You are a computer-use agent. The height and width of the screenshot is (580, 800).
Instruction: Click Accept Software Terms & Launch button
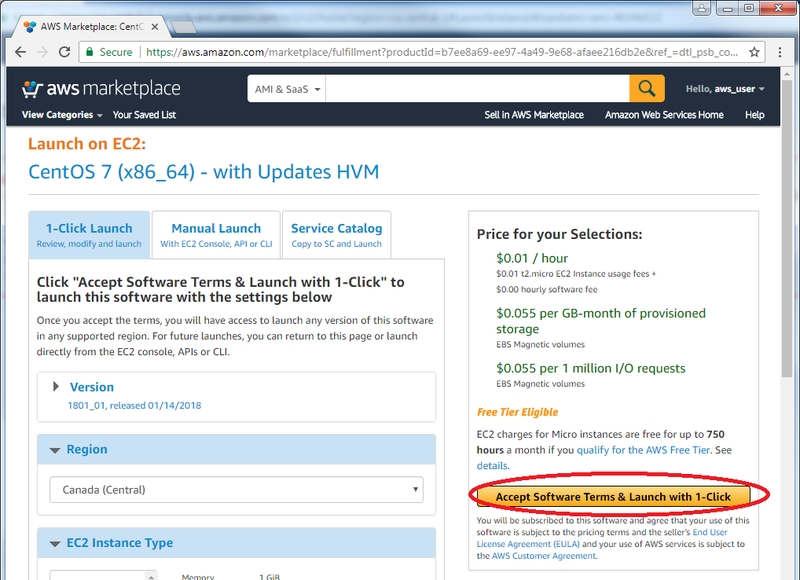[x=613, y=497]
